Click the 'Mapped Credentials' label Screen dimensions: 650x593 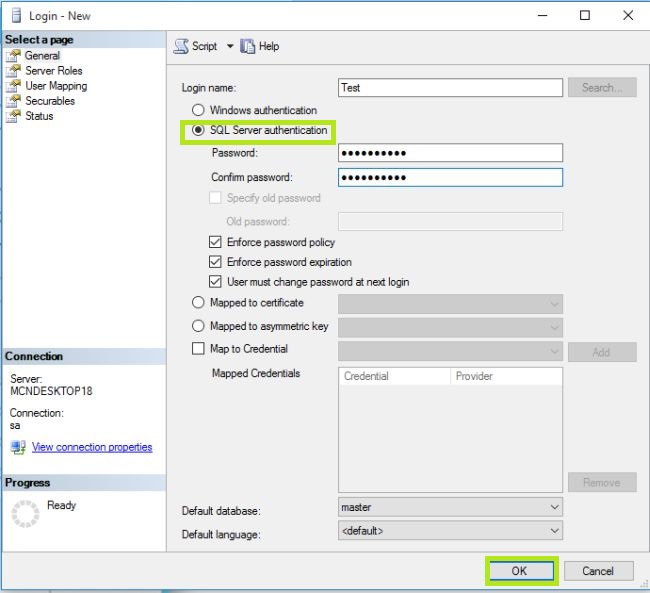point(256,373)
